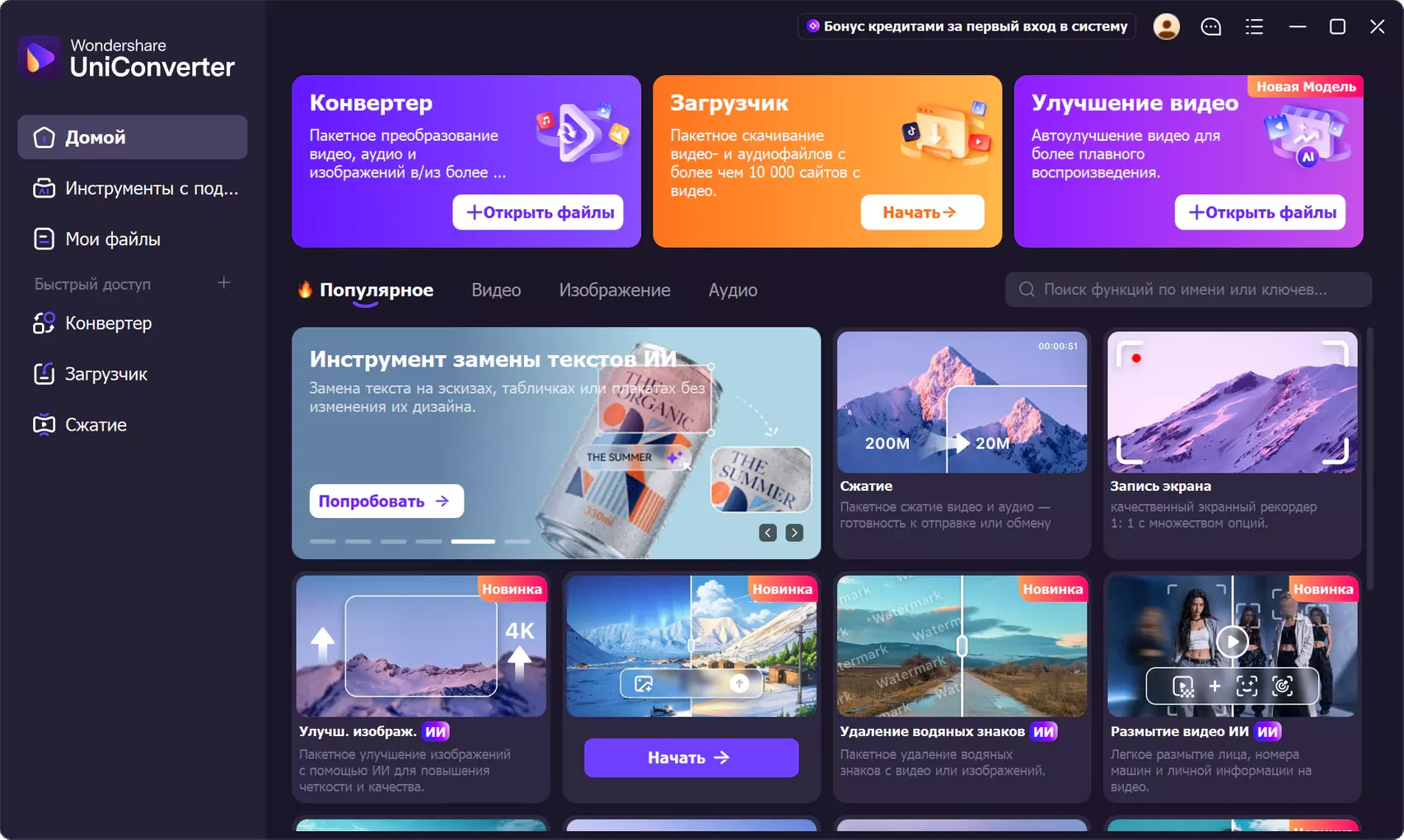The image size is (1404, 840).
Task: Show next banner slide arrow
Action: click(794, 533)
